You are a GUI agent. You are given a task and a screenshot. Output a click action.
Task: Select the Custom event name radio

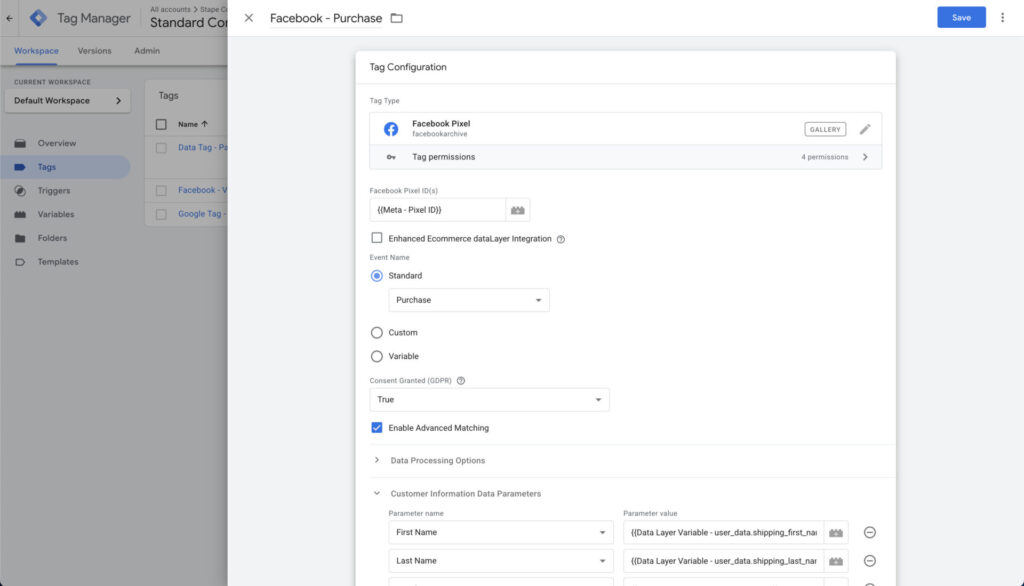377,332
